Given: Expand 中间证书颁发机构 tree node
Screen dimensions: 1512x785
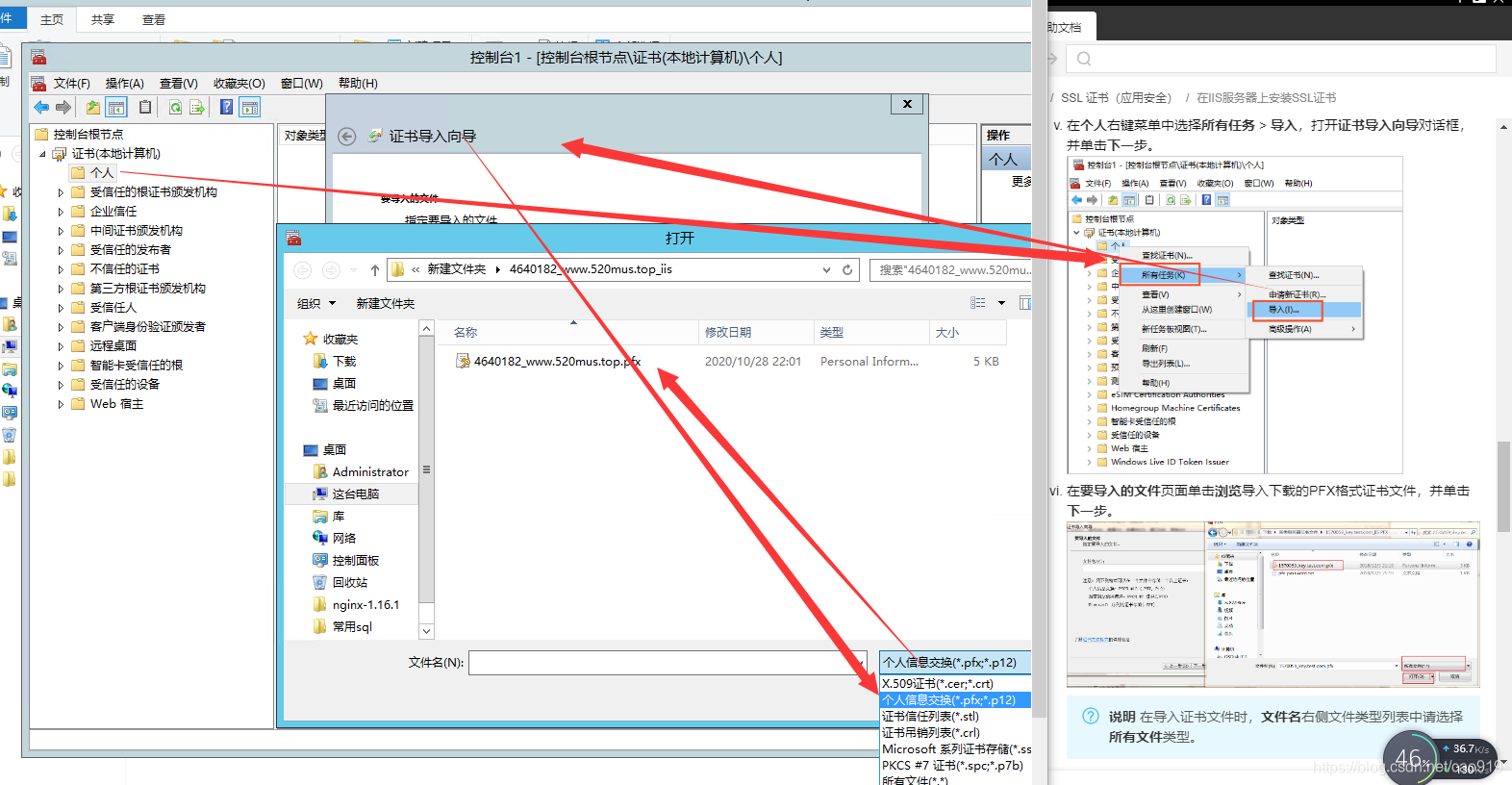Looking at the screenshot, I should pos(61,231).
